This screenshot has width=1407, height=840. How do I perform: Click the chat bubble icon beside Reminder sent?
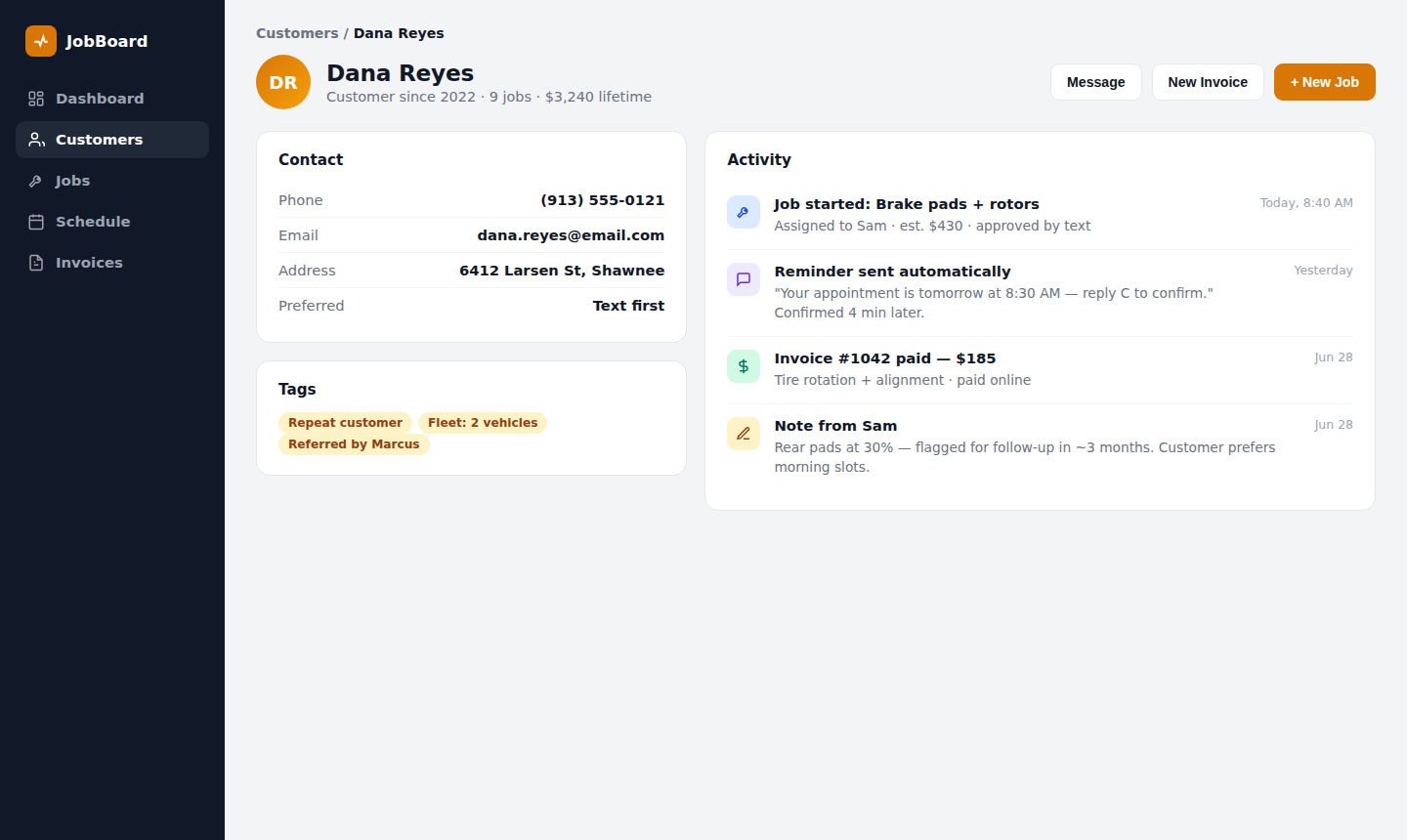(x=744, y=279)
